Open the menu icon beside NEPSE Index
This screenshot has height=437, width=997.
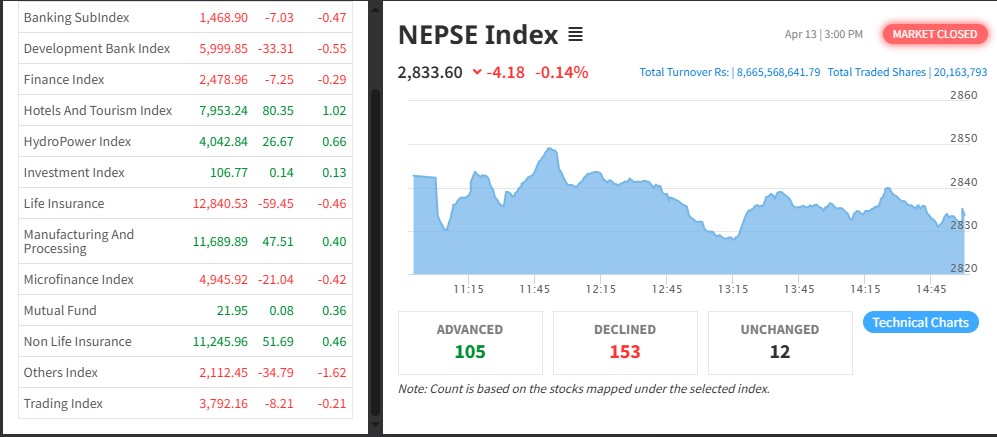click(x=575, y=35)
